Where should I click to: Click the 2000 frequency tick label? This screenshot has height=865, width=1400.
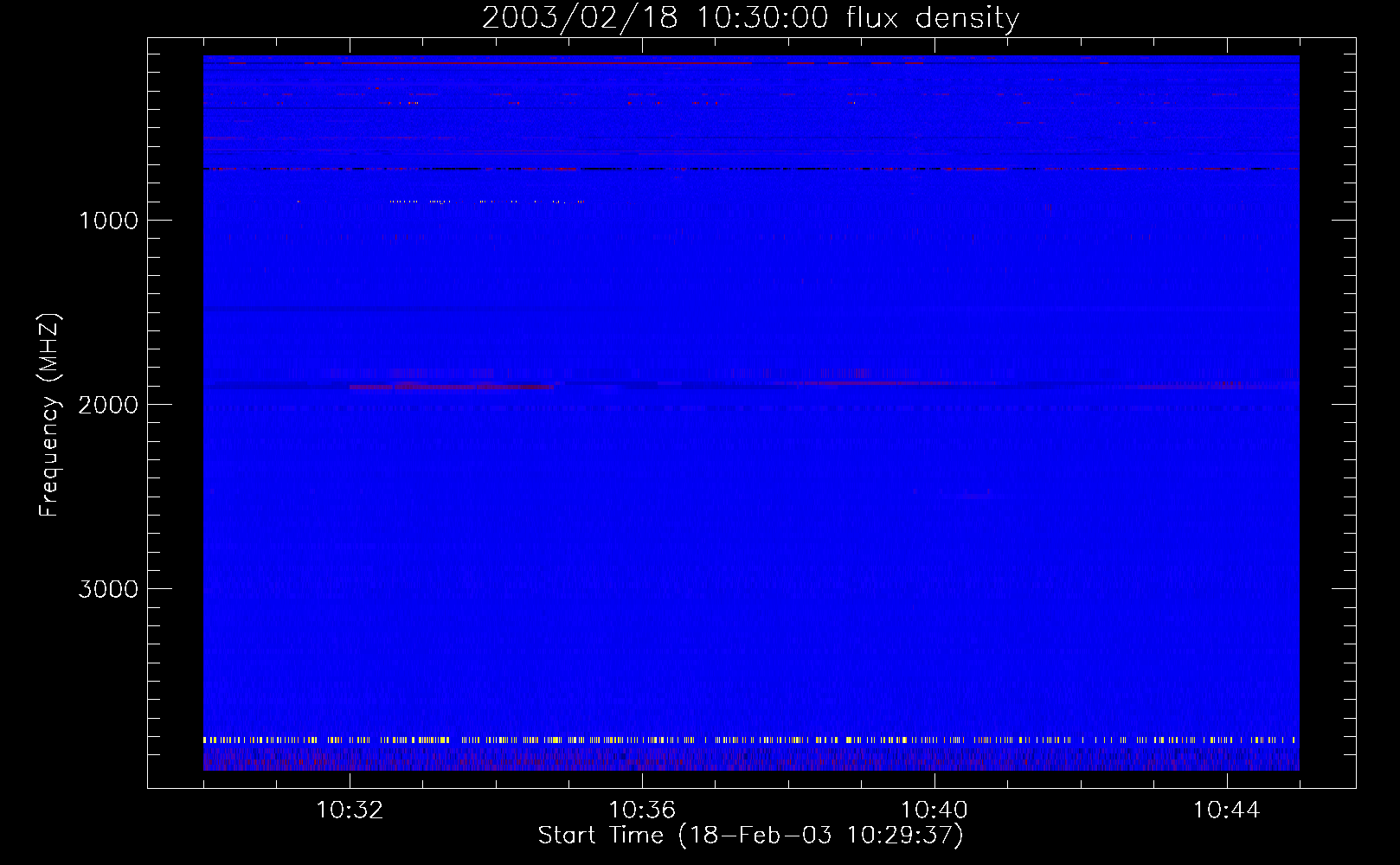pyautogui.click(x=108, y=405)
